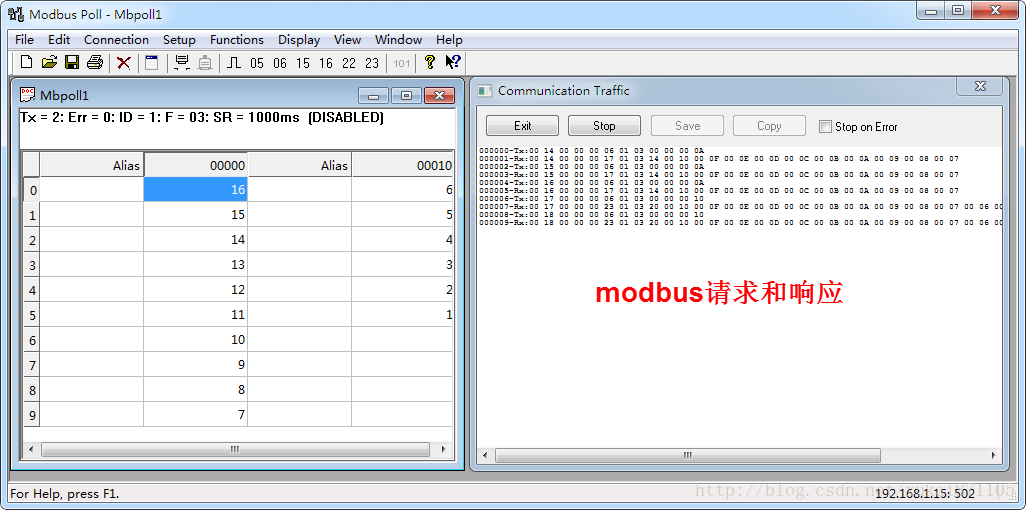
Task: Click the Tx/Err status line in Mbpoll1
Action: coord(203,118)
